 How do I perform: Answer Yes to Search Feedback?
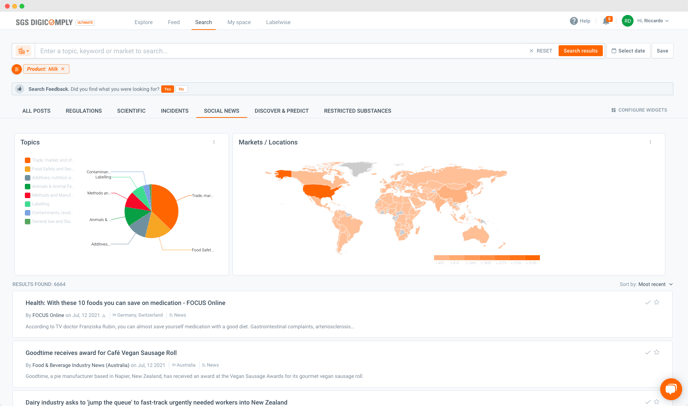click(167, 89)
